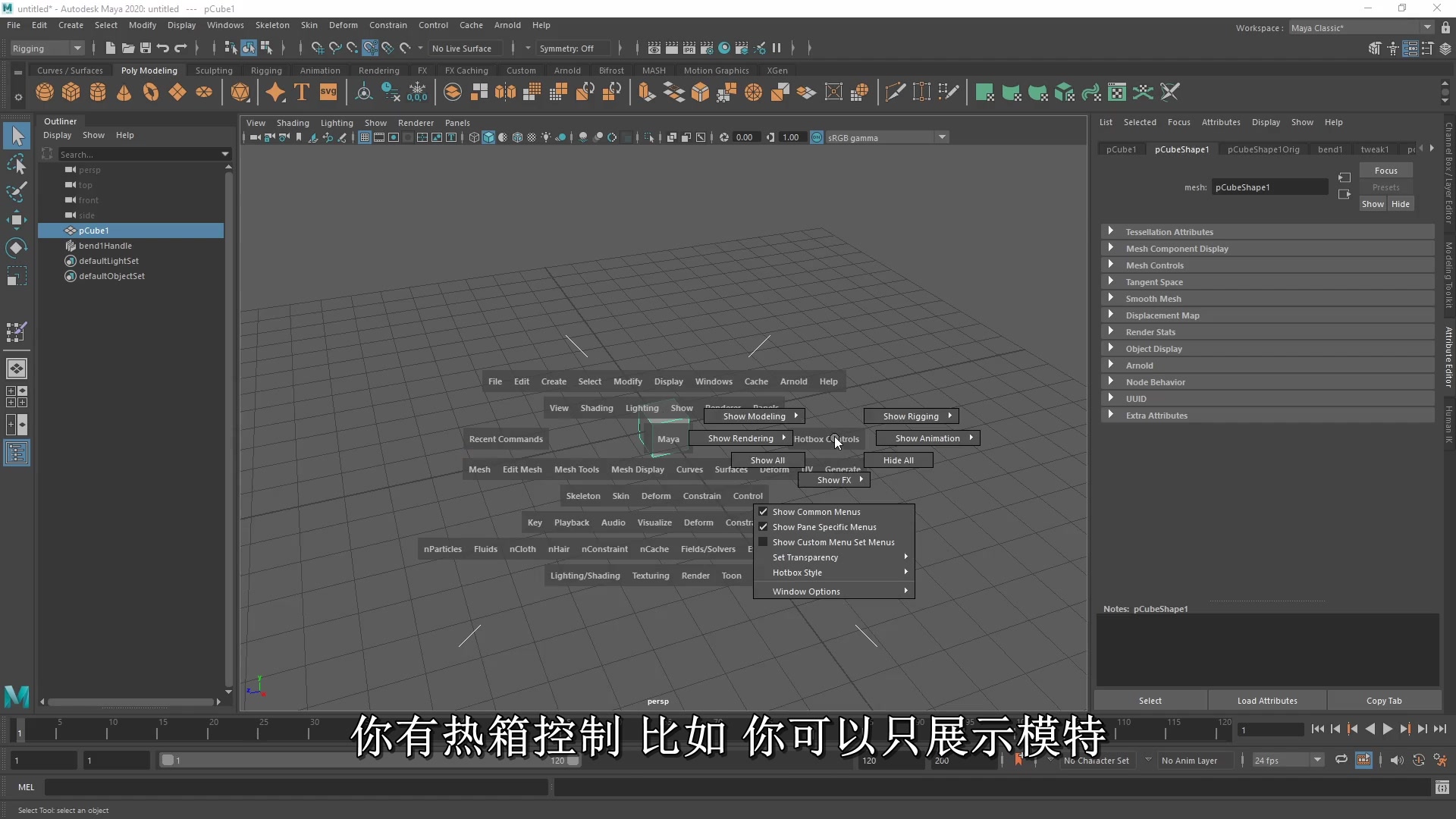1456x819 pixels.
Task: Click the play forward button
Action: click(1387, 729)
